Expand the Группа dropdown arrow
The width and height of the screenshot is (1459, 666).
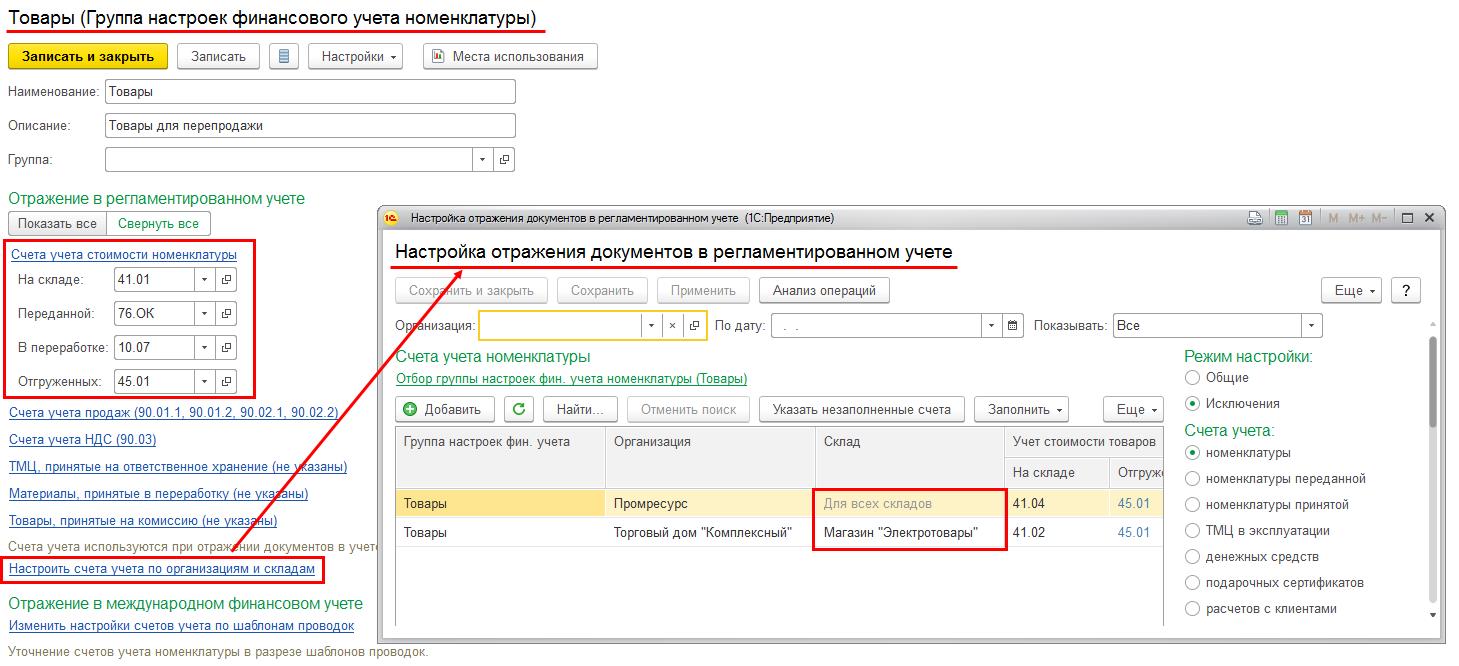tap(483, 159)
